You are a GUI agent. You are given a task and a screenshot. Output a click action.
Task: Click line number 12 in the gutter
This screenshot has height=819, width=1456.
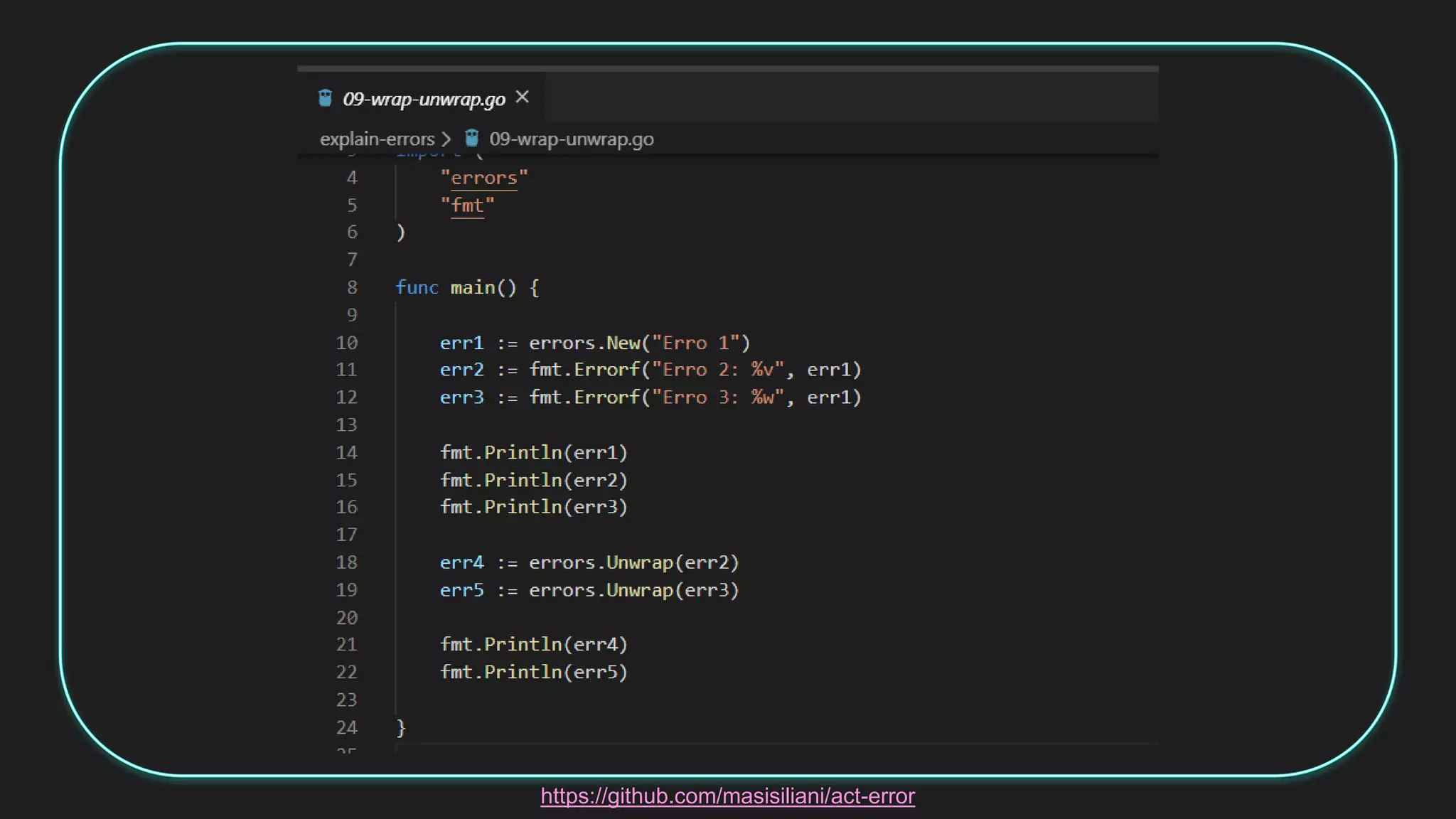(346, 397)
